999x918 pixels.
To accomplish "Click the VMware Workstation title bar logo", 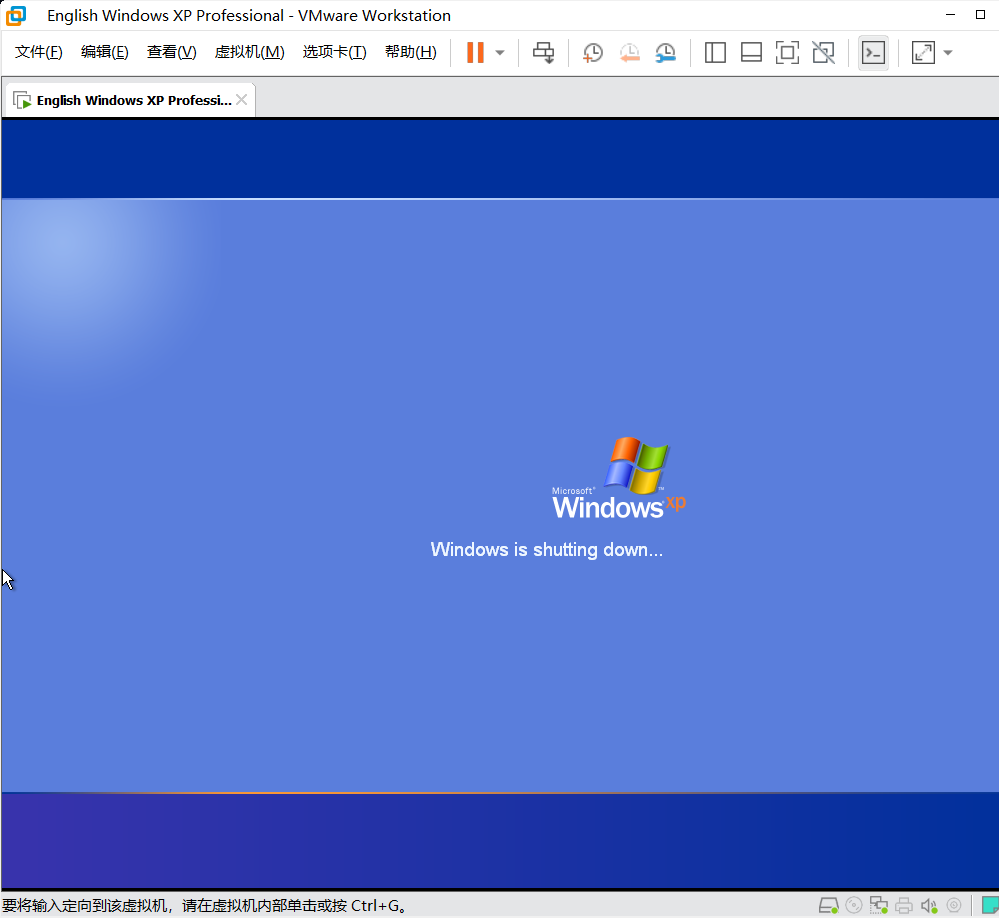I will [x=16, y=15].
